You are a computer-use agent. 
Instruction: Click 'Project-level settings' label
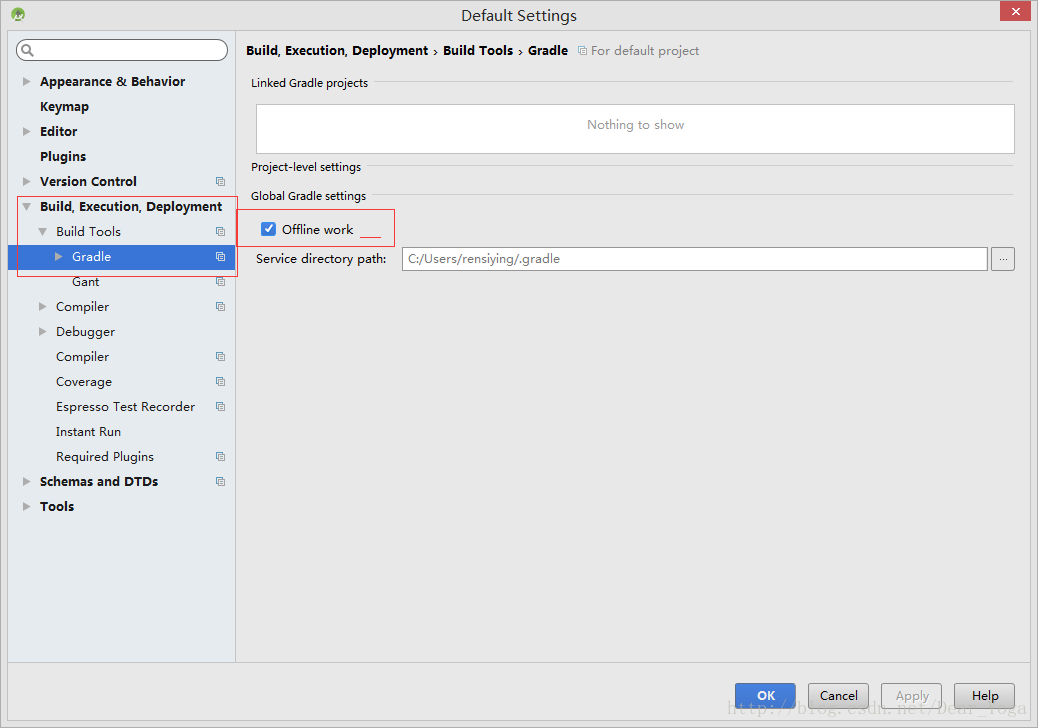tap(306, 167)
